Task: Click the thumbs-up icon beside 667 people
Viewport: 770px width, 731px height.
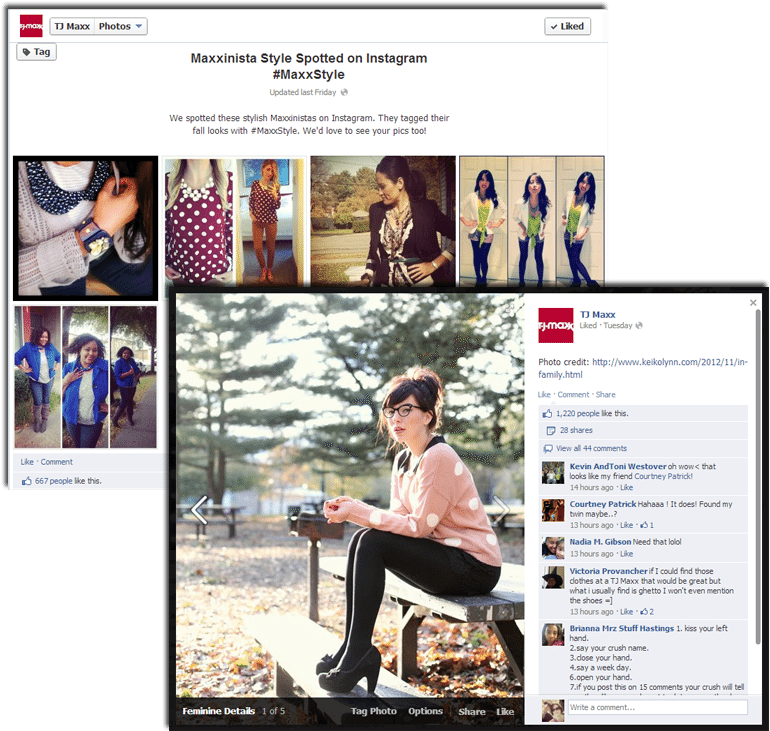Action: [x=27, y=481]
